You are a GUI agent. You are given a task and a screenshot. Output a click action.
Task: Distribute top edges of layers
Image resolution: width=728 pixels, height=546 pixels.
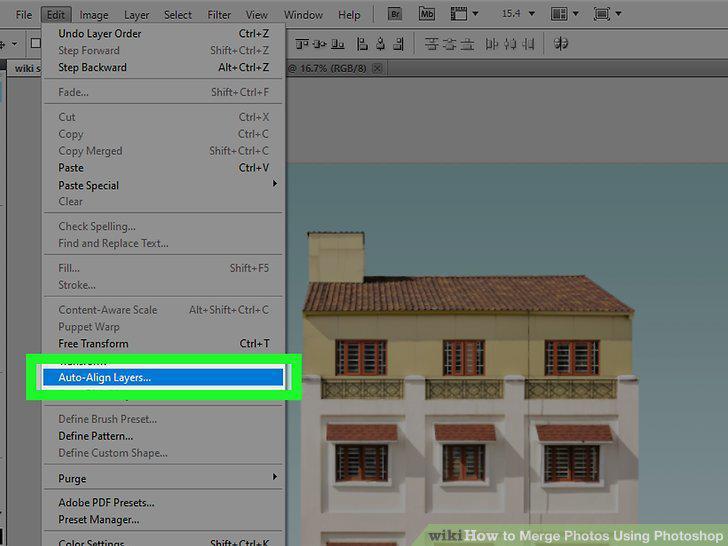coord(432,44)
